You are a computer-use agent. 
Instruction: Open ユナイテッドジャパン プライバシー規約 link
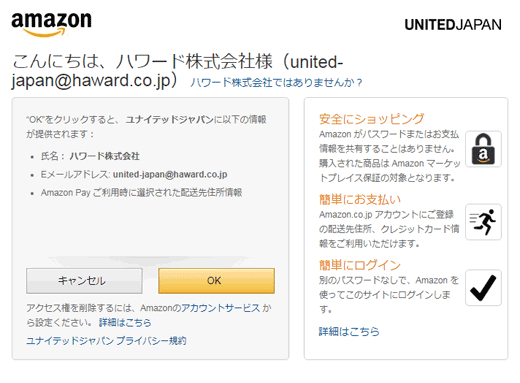(x=106, y=341)
